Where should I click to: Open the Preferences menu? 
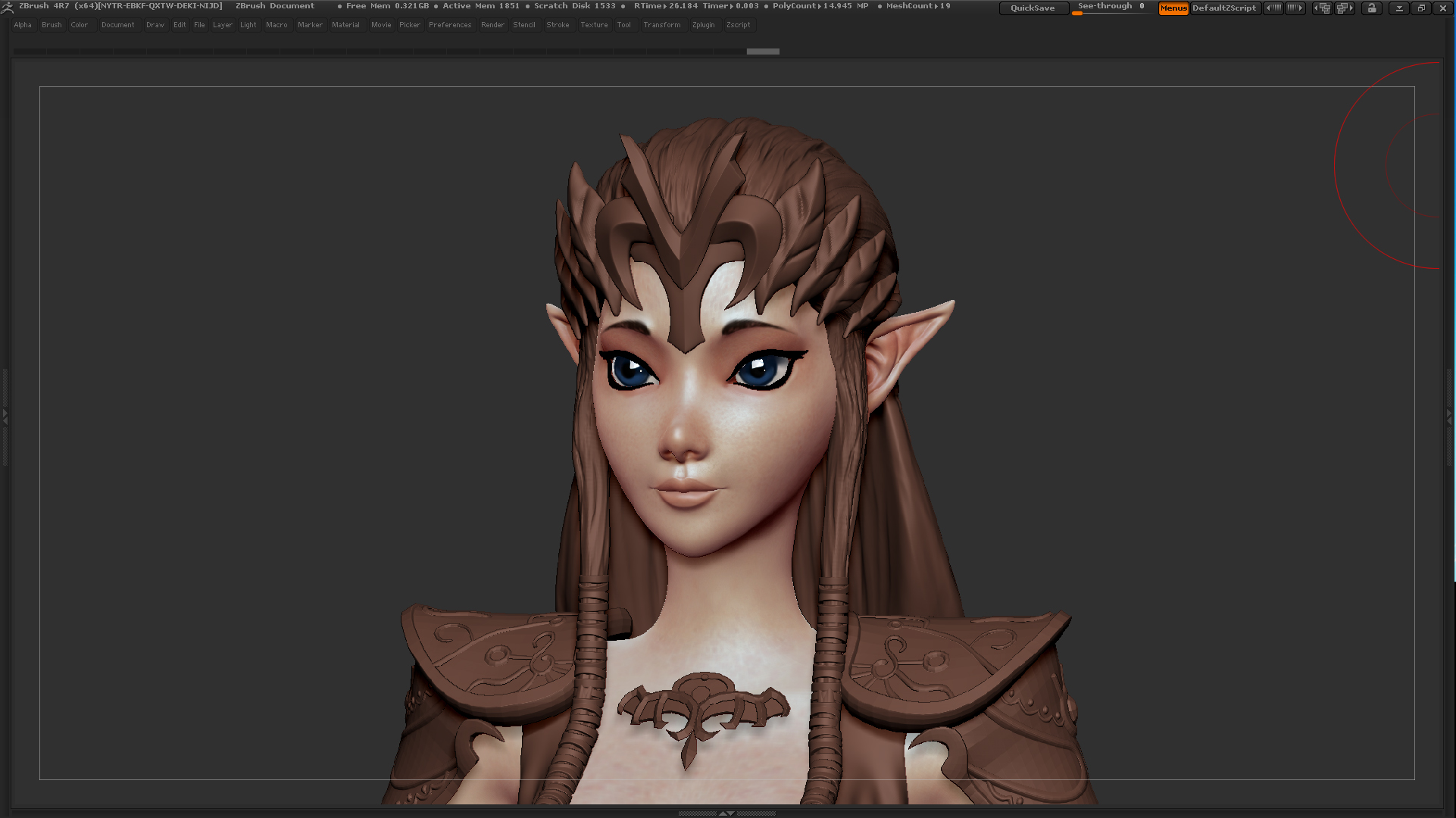coord(450,25)
